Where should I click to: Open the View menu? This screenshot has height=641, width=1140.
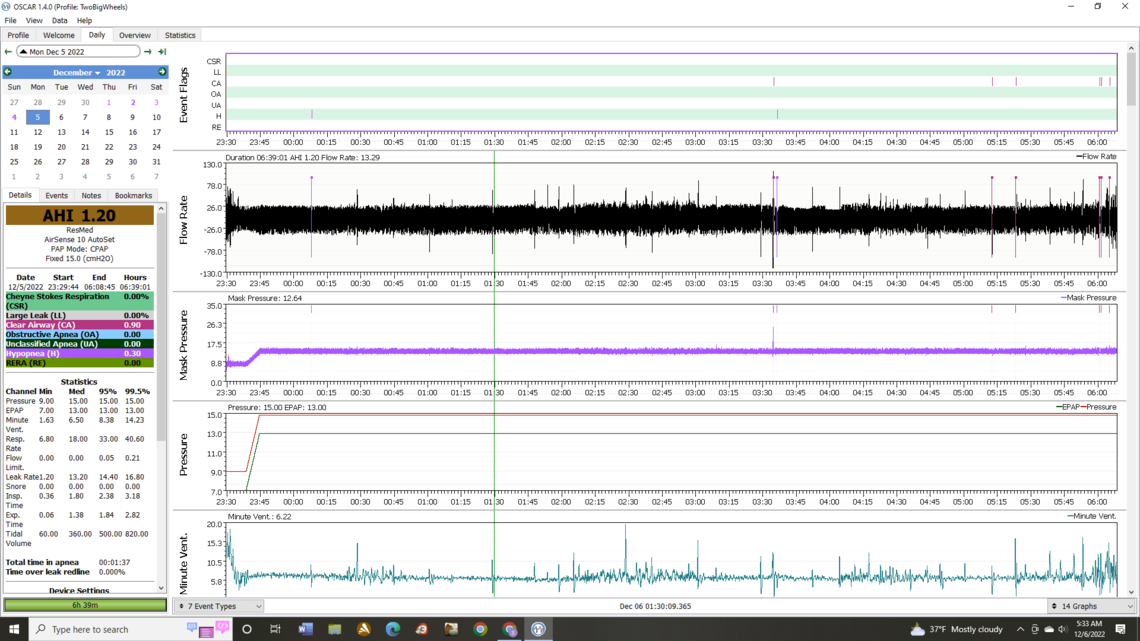[x=33, y=20]
